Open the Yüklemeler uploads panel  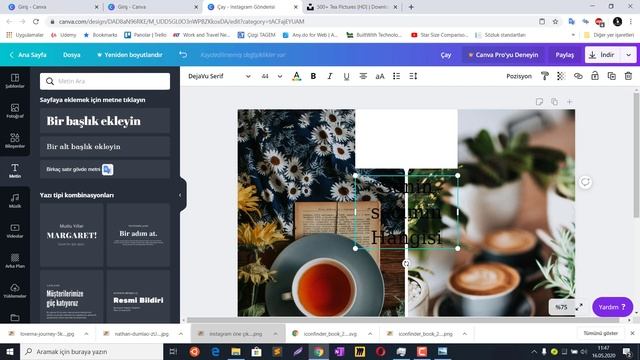[x=15, y=291]
